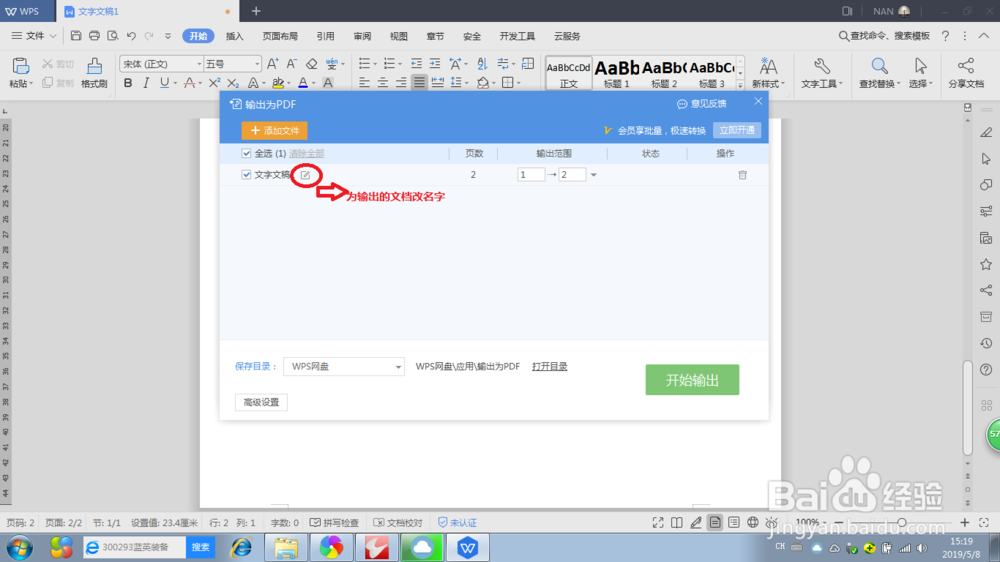Viewport: 1000px width, 562px height.
Task: Toggle the 文字文稿 row checkbox
Action: tap(246, 175)
